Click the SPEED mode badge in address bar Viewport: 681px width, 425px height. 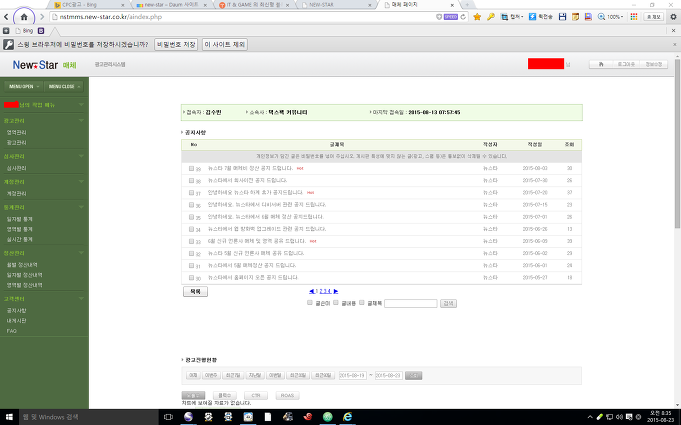pyautogui.click(x=451, y=17)
